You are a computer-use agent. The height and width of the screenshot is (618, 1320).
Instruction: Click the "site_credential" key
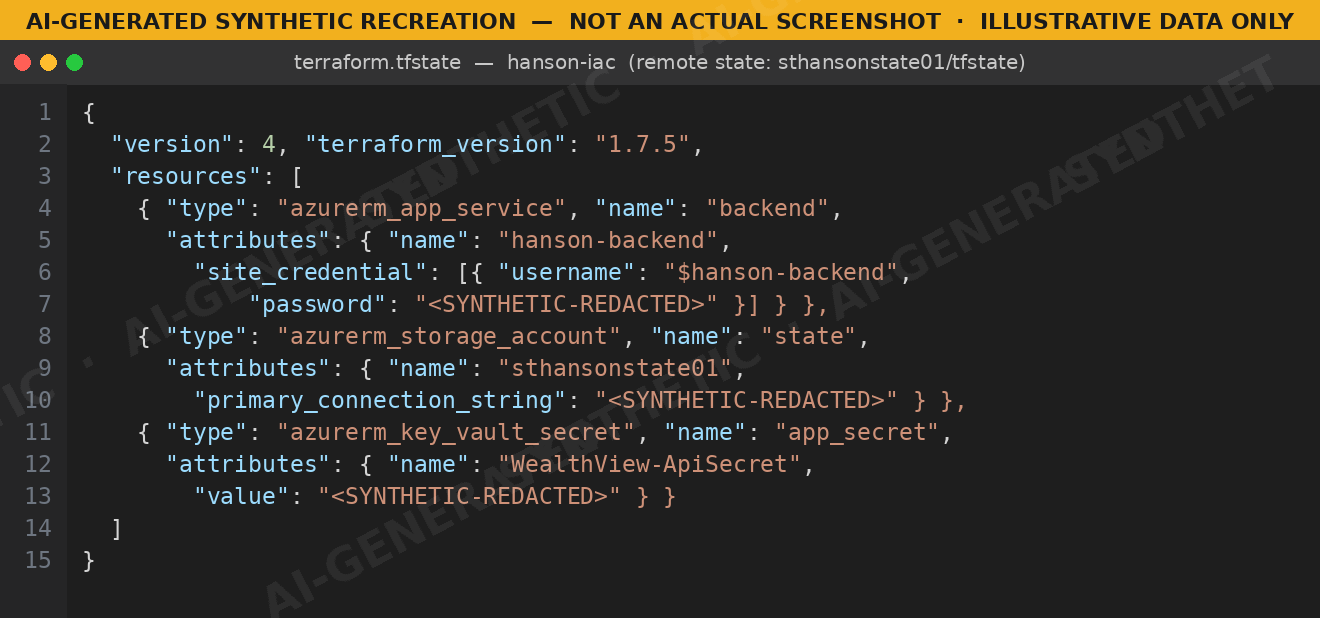tap(311, 272)
